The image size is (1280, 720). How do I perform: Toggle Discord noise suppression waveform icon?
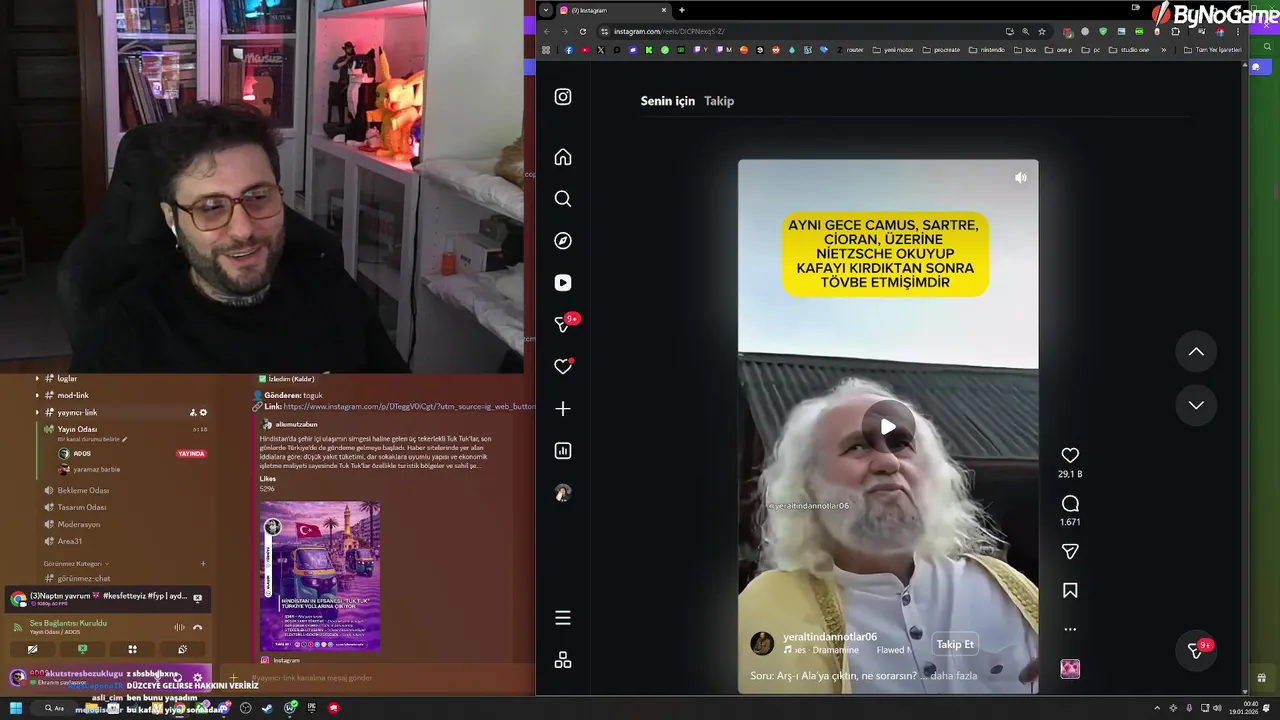[x=180, y=627]
